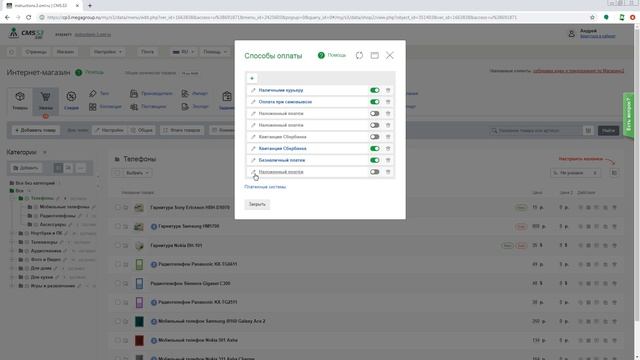The image size is (640, 360).
Task: Open the Платежные системы link
Action: [x=265, y=187]
